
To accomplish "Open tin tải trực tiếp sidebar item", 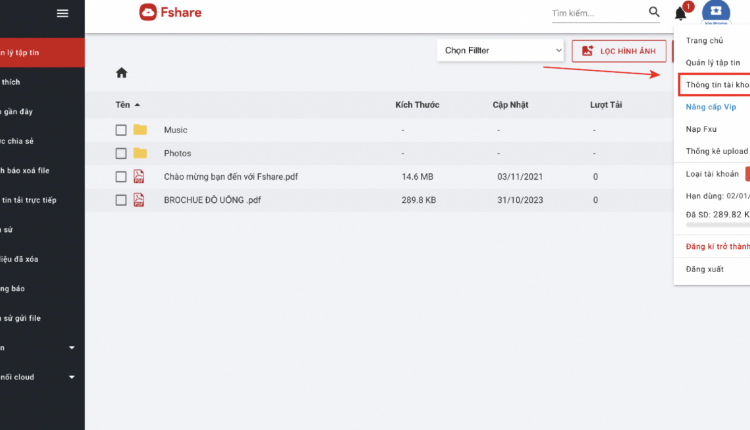I will click(x=42, y=200).
